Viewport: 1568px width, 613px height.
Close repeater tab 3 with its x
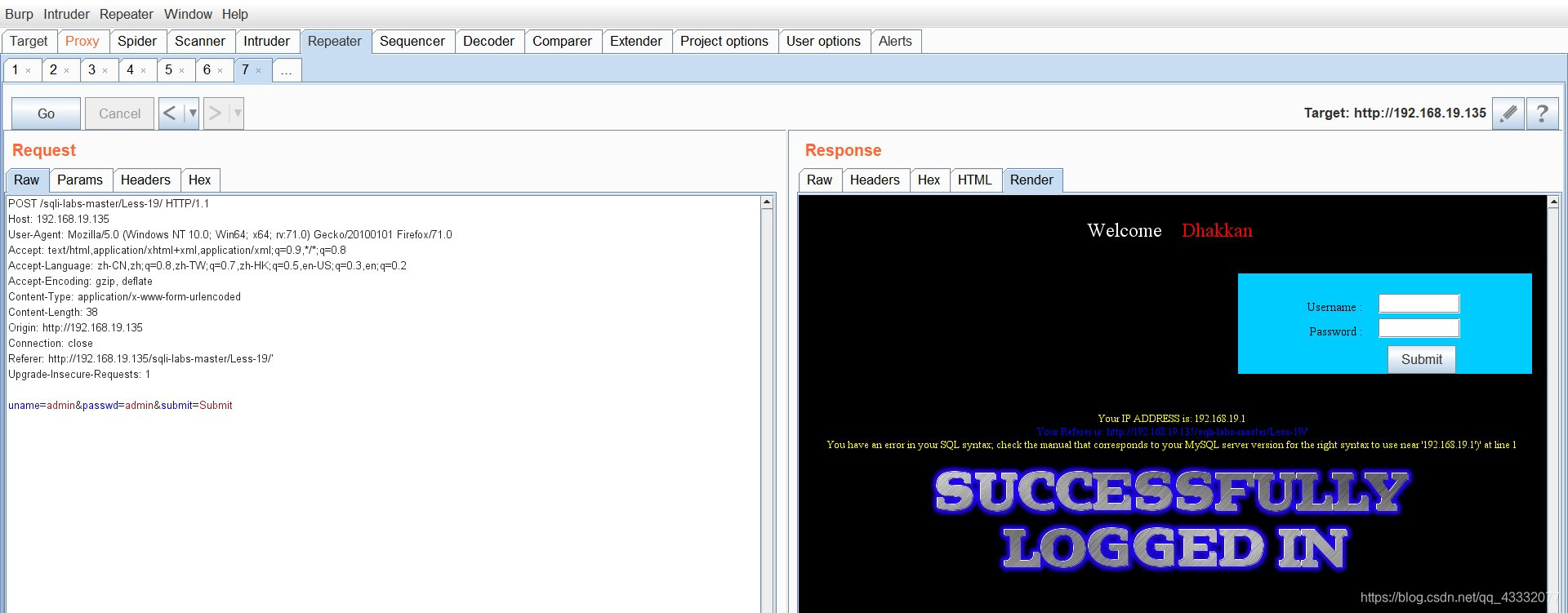pos(105,71)
